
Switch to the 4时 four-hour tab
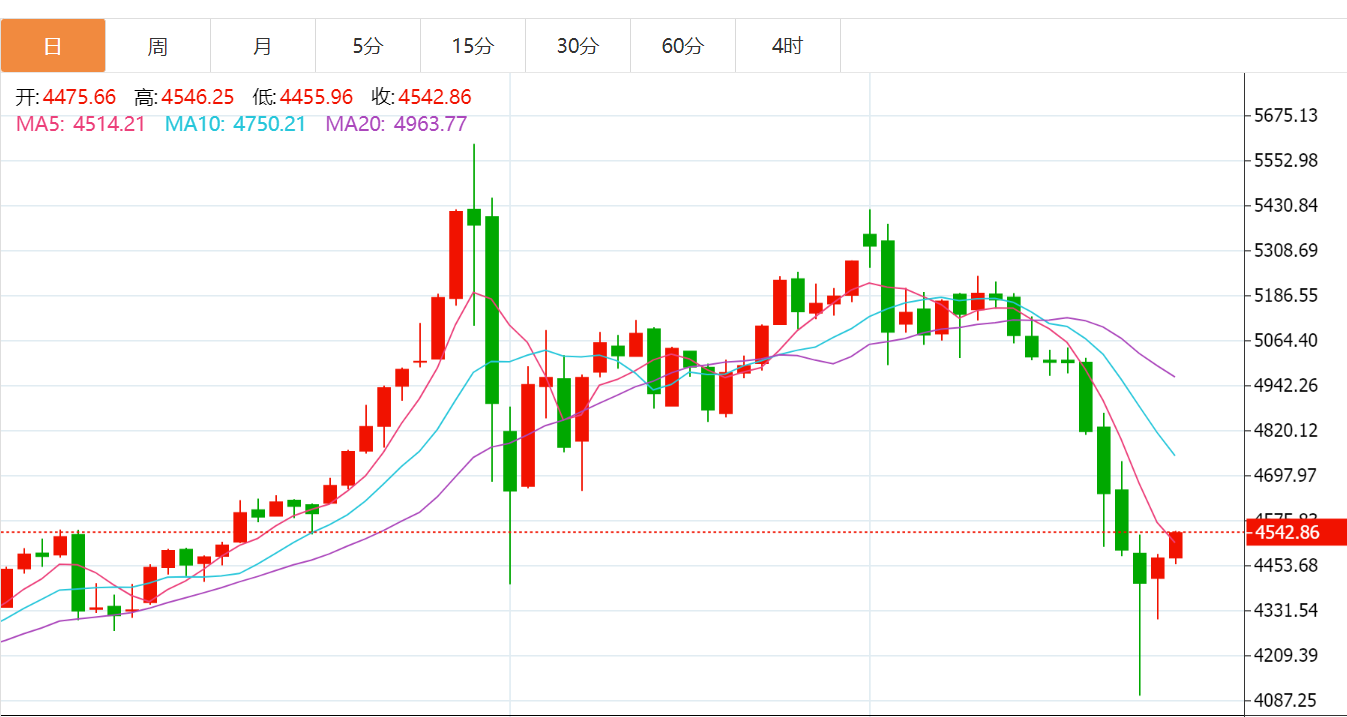pyautogui.click(x=788, y=46)
